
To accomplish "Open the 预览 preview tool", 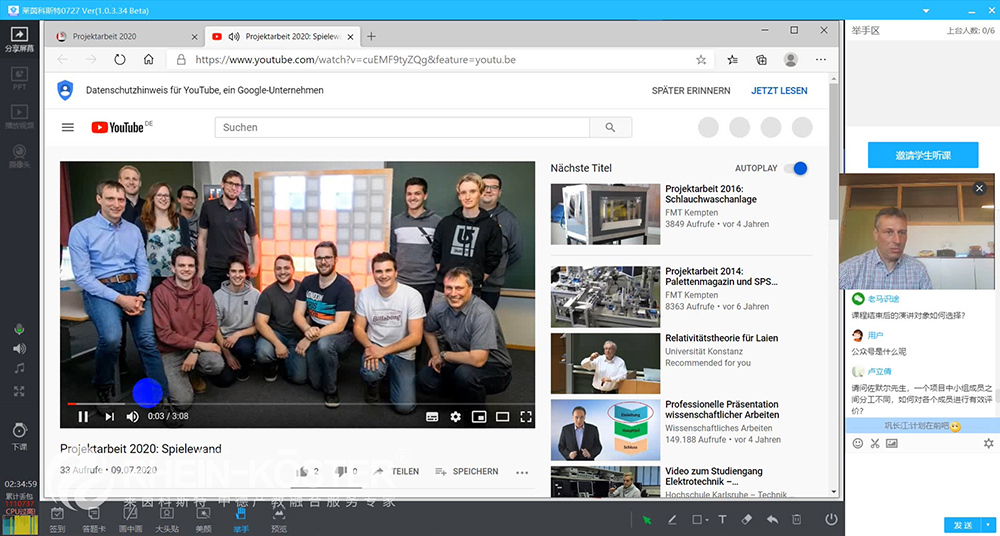I will tap(279, 519).
